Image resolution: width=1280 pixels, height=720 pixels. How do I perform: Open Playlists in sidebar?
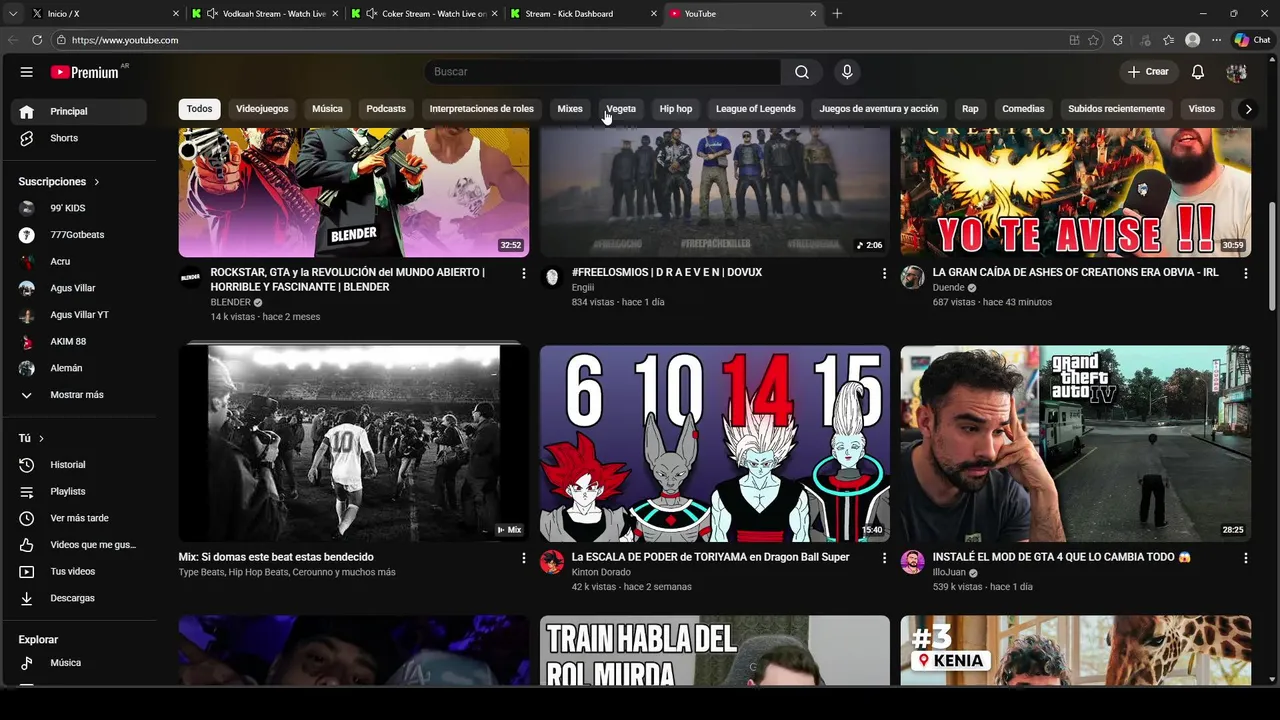pos(78,491)
